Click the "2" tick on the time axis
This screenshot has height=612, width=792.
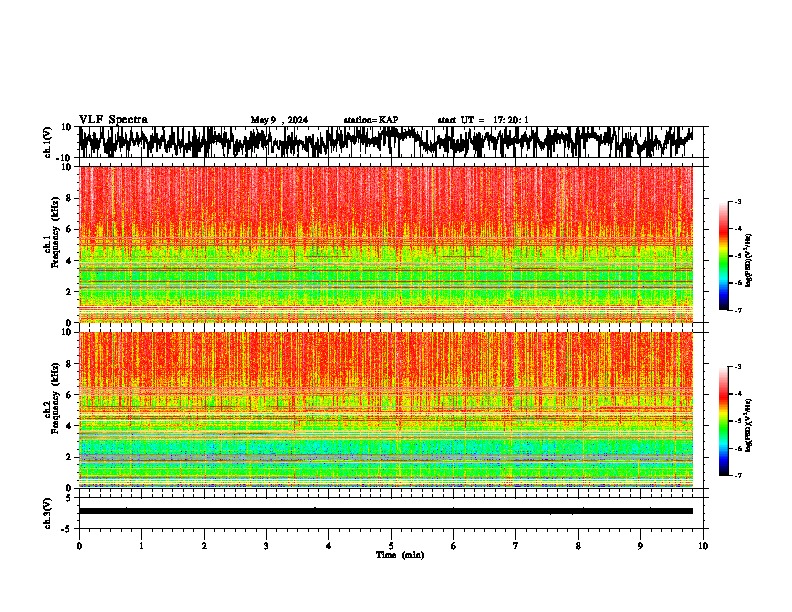[x=204, y=546]
